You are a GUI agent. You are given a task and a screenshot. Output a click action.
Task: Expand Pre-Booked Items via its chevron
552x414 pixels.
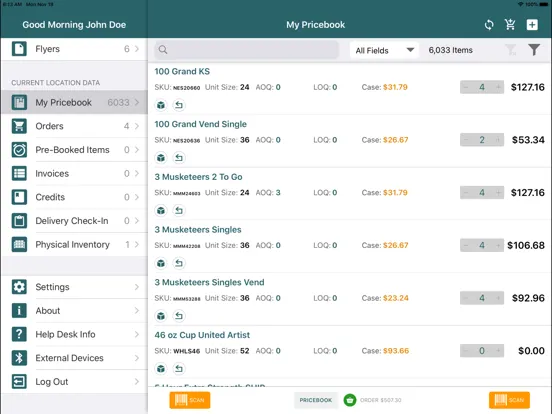(x=137, y=150)
